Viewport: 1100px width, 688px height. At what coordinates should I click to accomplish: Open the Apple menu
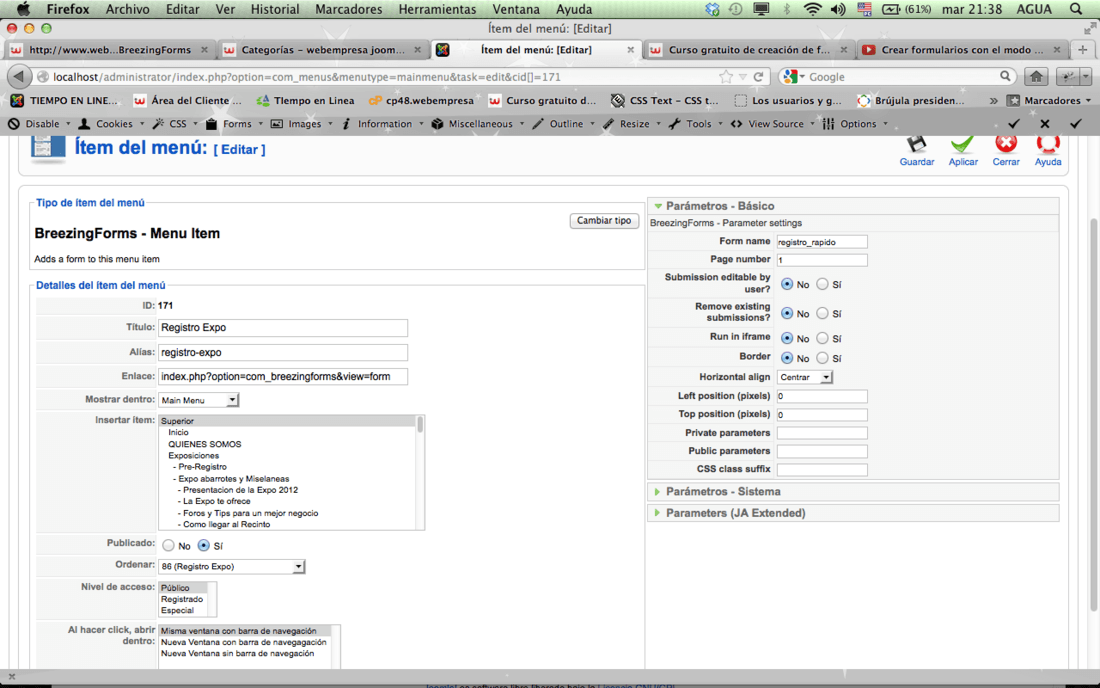click(x=23, y=9)
